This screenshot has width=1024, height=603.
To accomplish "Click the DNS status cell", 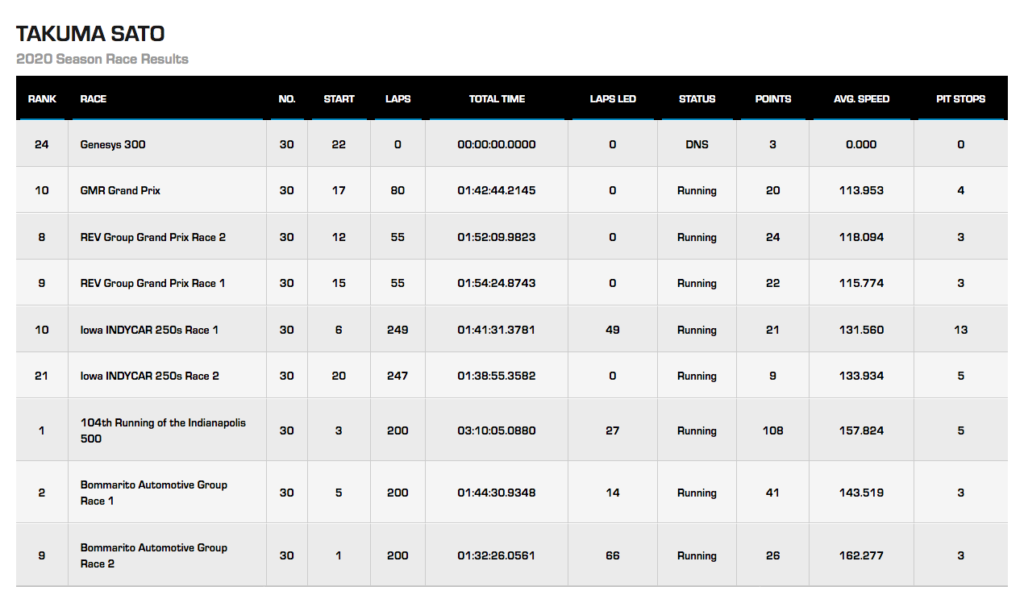I will coord(697,144).
